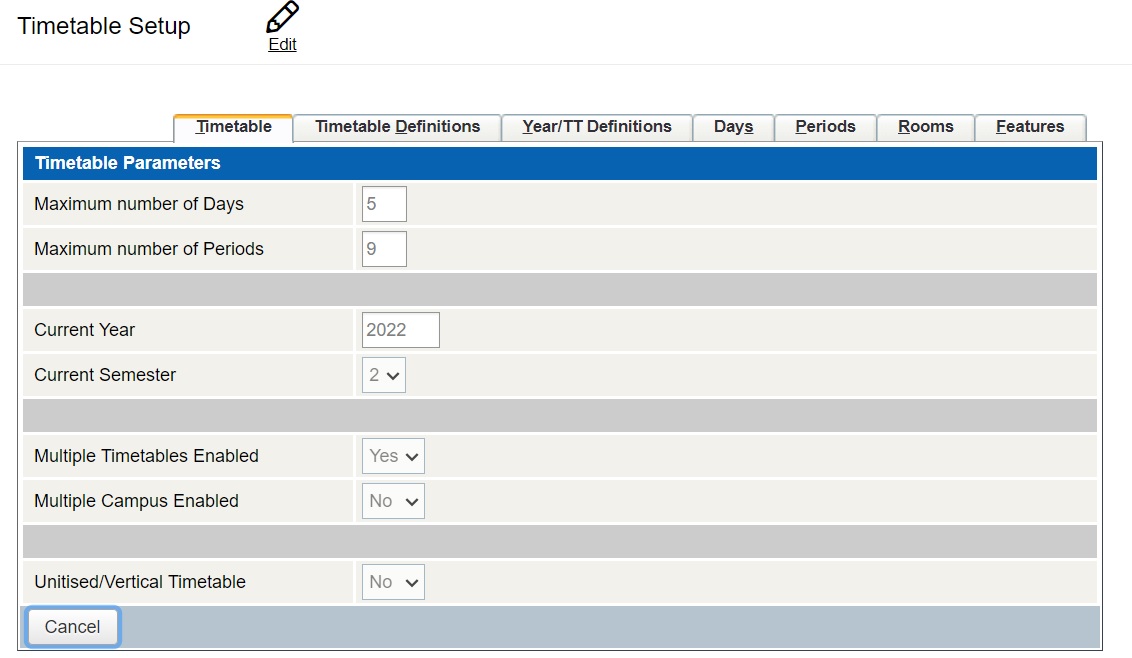Click the Cancel button
The image size is (1132, 658).
tap(71, 626)
